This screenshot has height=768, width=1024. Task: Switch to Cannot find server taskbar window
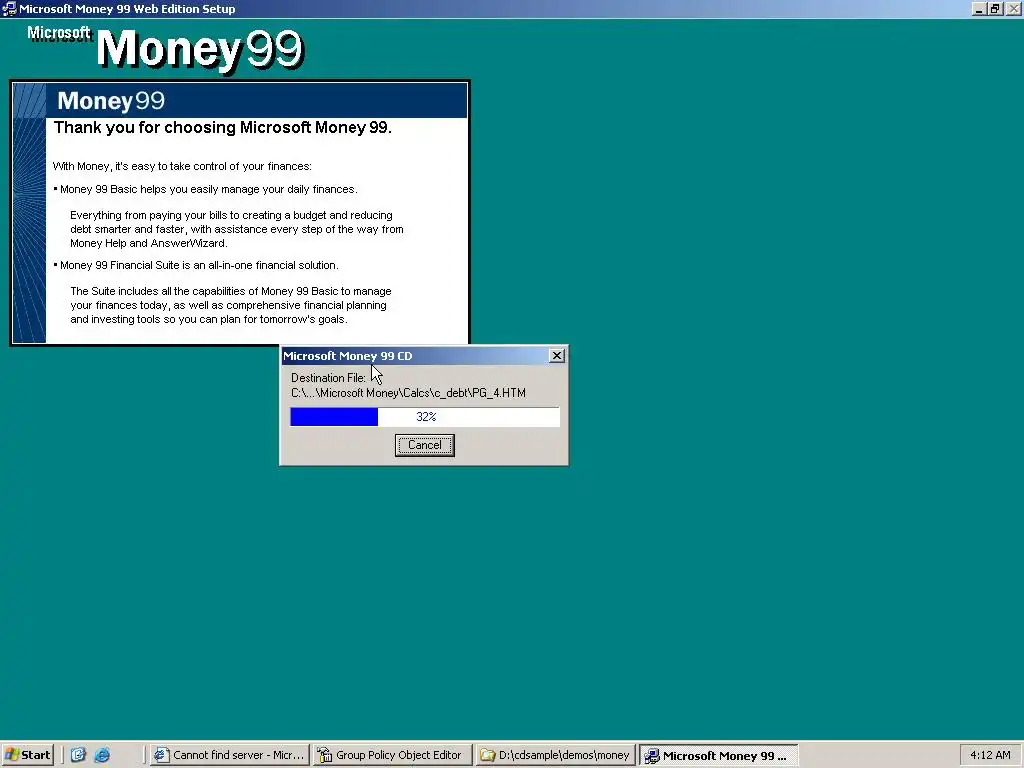pyautogui.click(x=230, y=756)
